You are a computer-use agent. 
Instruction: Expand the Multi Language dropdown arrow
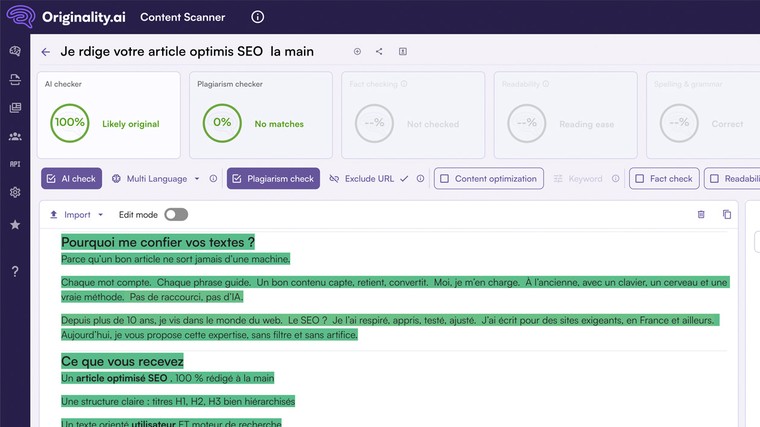point(197,178)
